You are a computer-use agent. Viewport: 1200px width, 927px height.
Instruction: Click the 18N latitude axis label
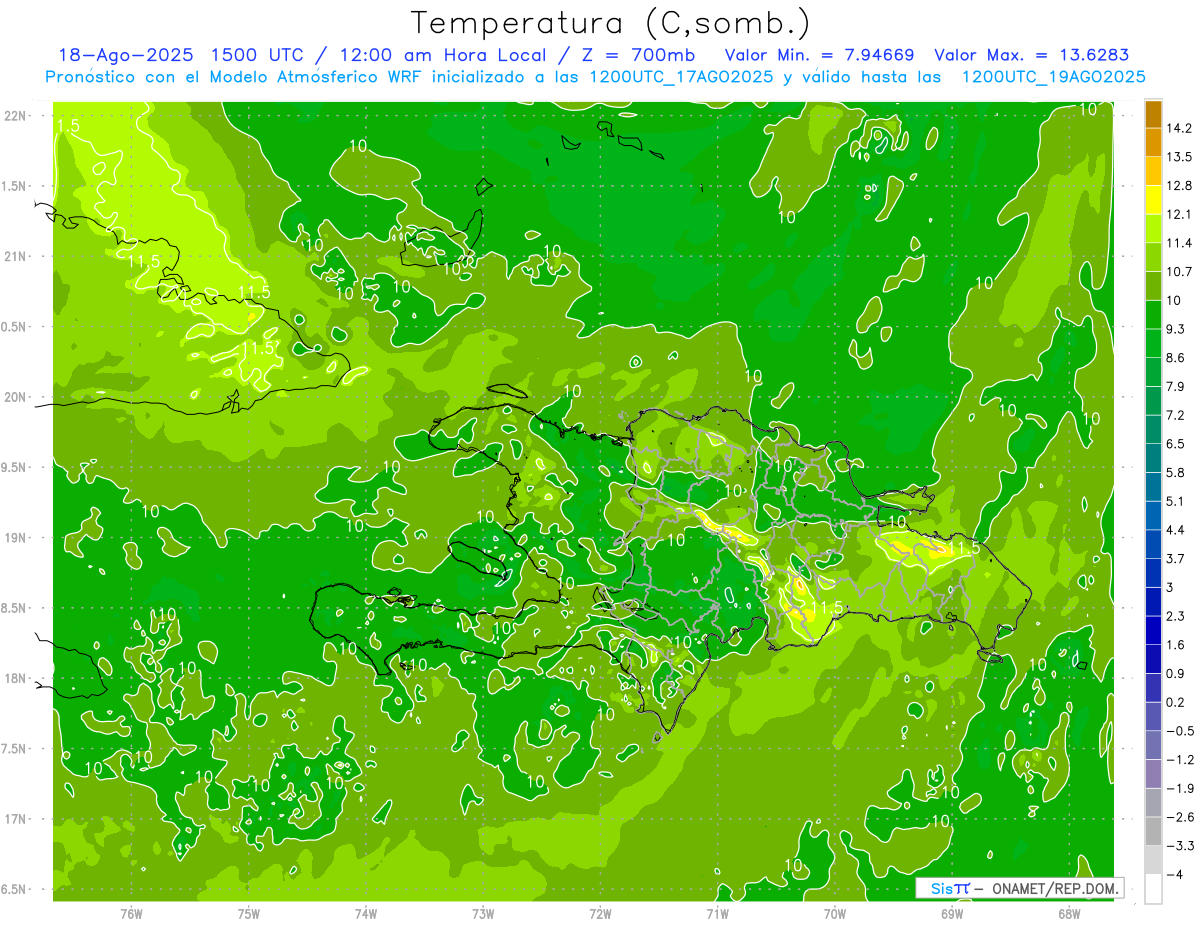(x=15, y=678)
